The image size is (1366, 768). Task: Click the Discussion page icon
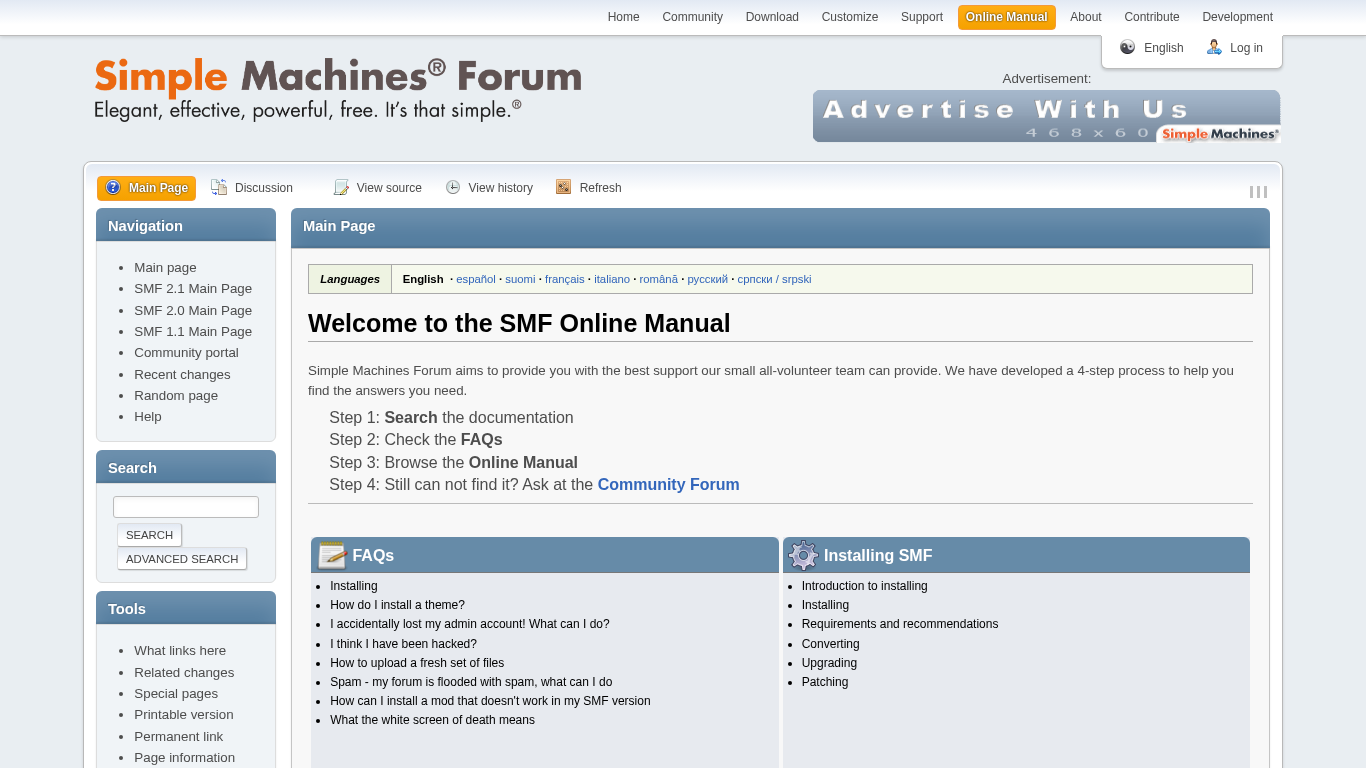(219, 188)
